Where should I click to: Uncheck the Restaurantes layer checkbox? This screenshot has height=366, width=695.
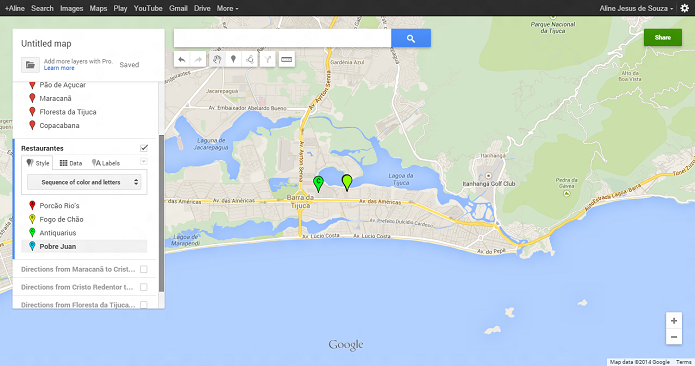click(144, 148)
